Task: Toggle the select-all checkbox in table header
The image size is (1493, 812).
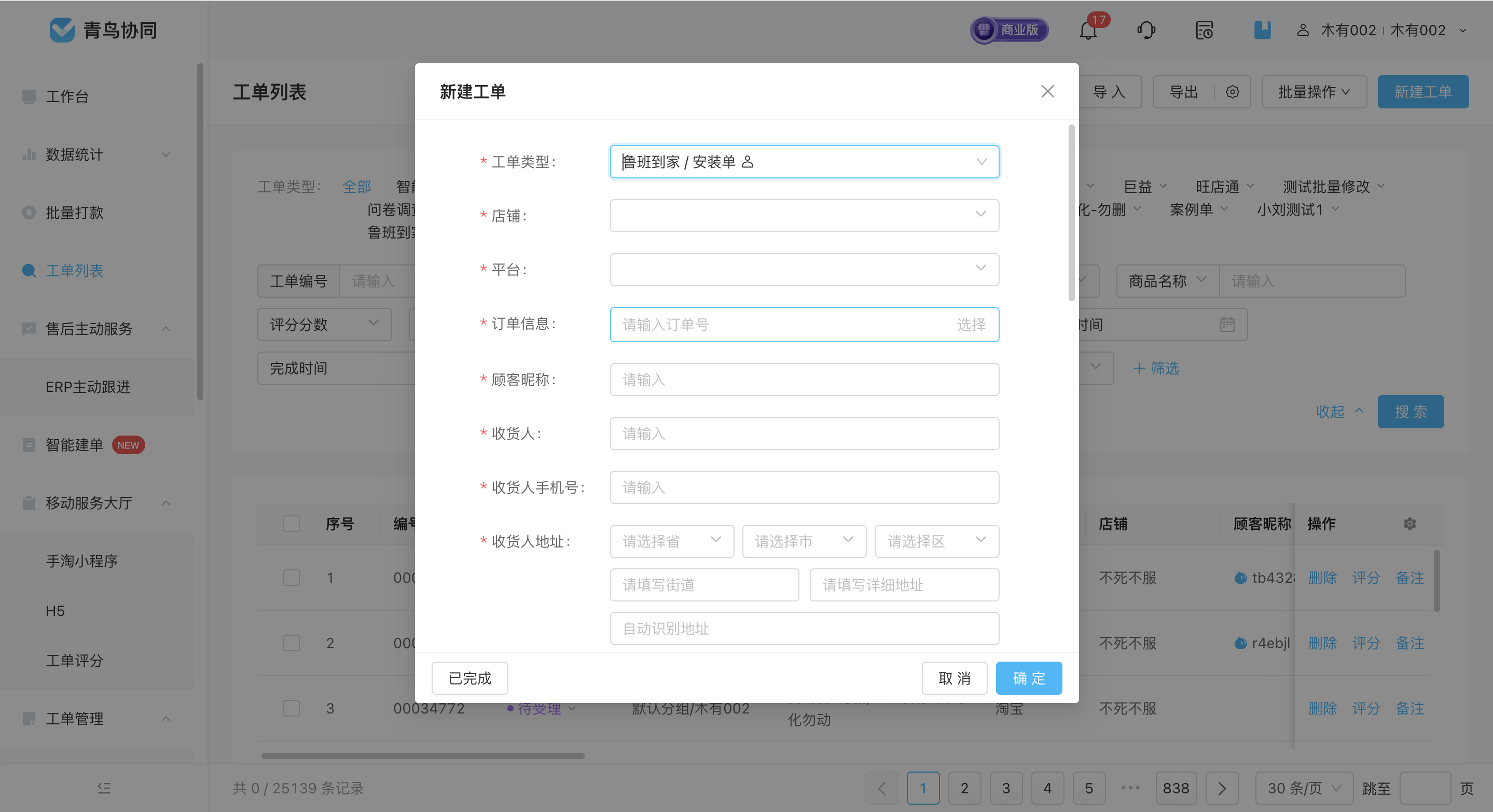Action: click(292, 524)
